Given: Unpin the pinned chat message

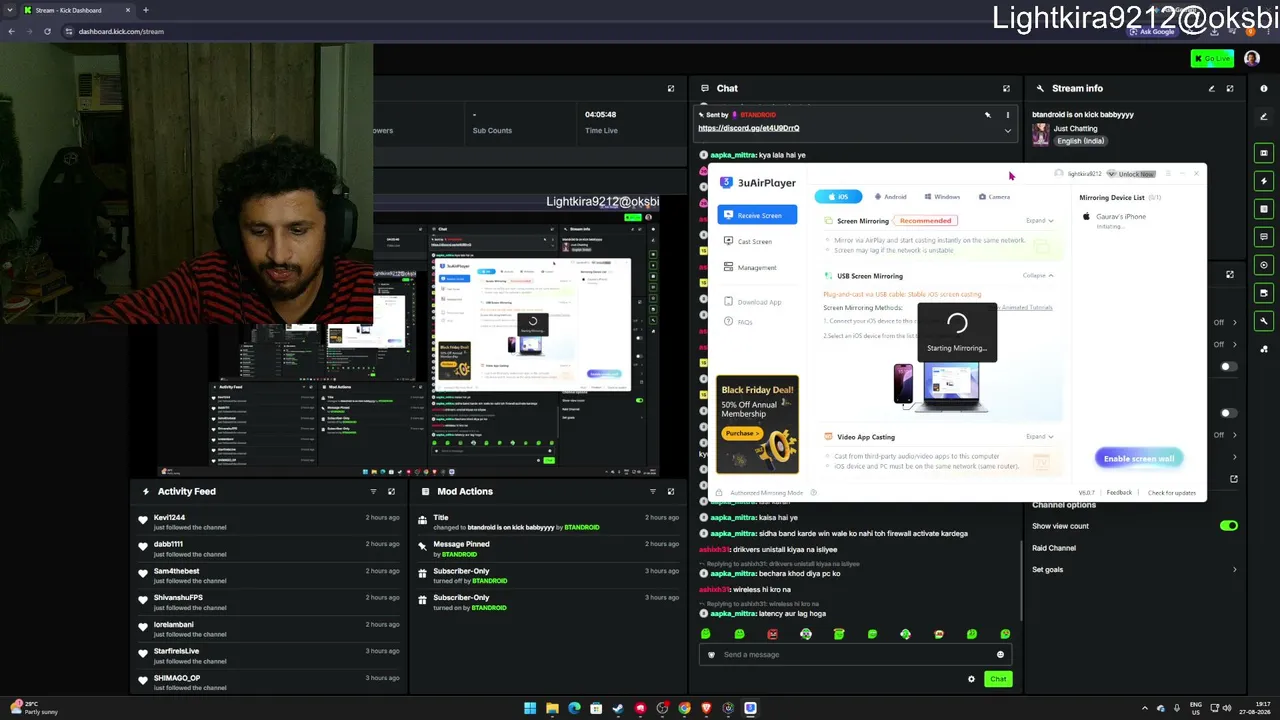Looking at the screenshot, I should click(x=987, y=115).
